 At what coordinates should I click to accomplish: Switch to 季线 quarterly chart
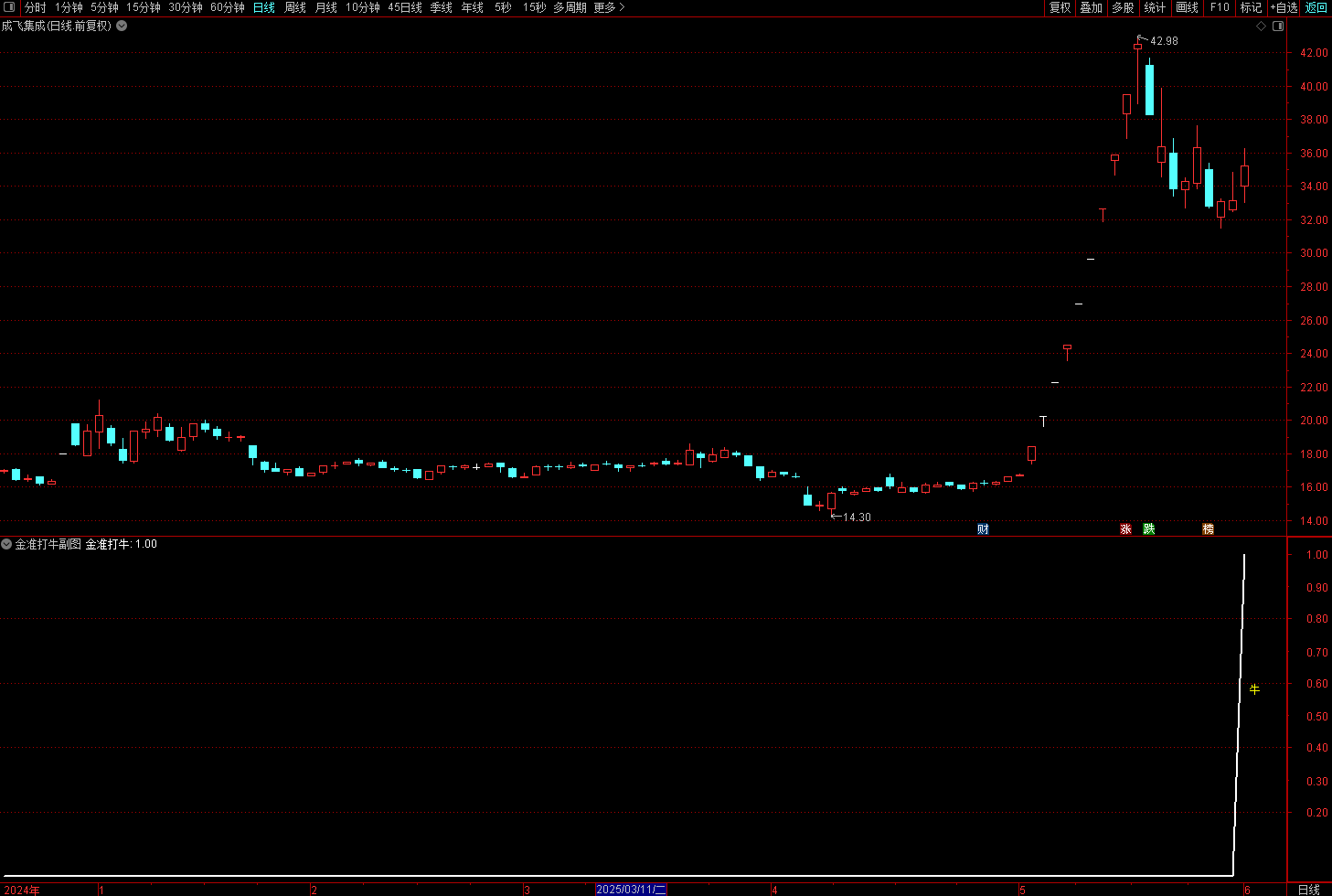[x=442, y=7]
